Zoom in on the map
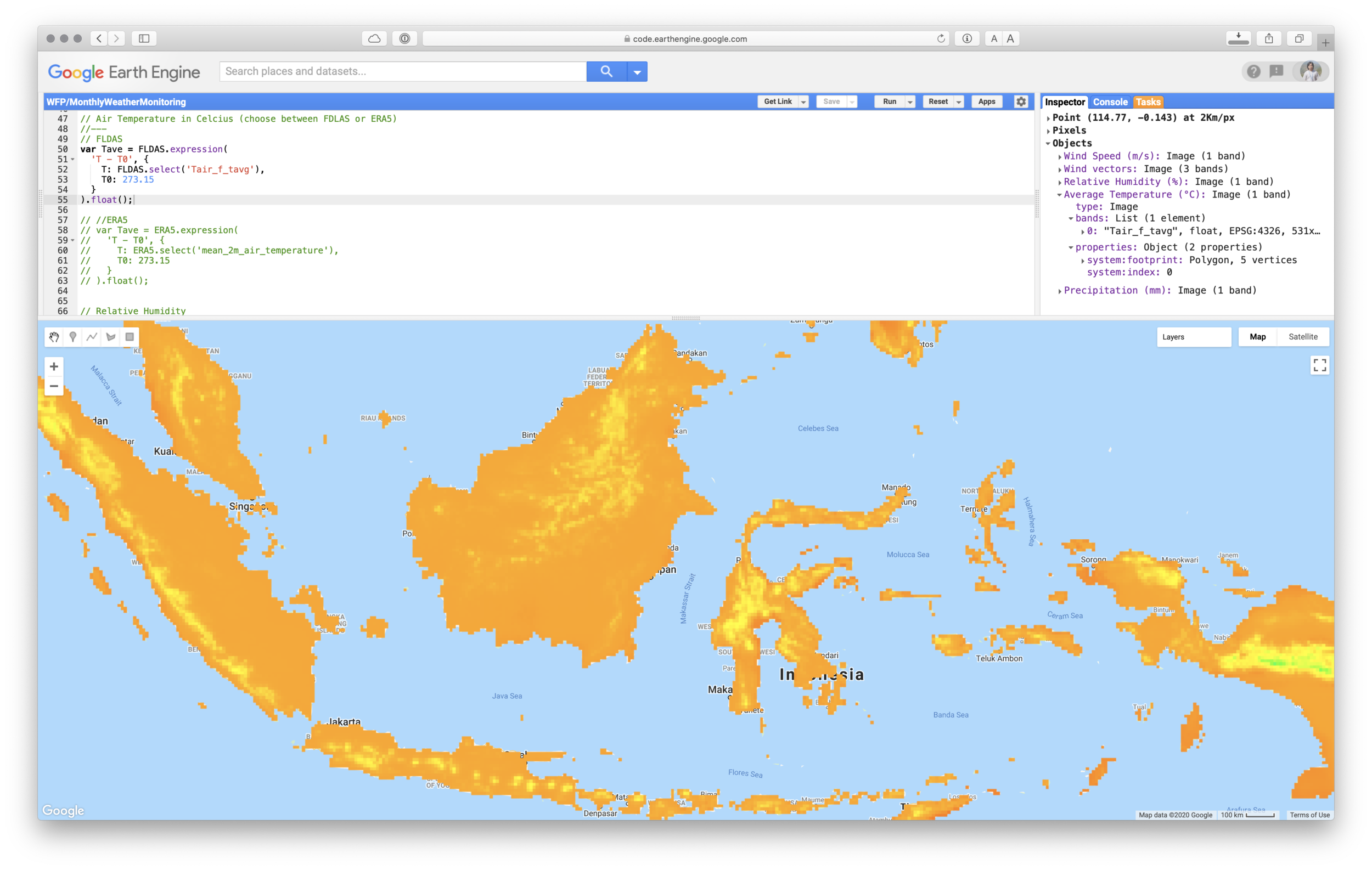Image resolution: width=1372 pixels, height=870 pixels. click(x=54, y=366)
